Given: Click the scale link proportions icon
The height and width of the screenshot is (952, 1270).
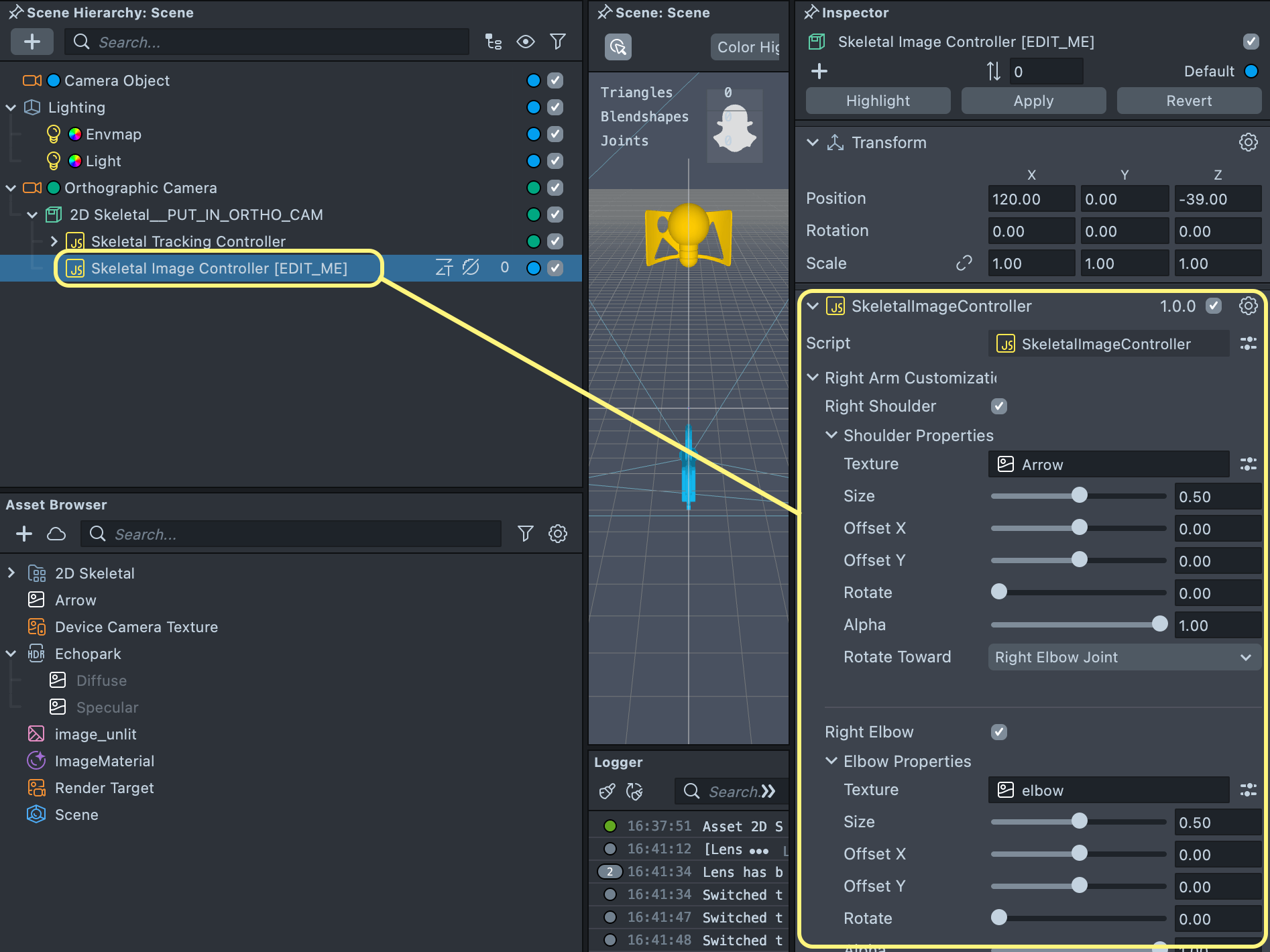Looking at the screenshot, I should [964, 263].
